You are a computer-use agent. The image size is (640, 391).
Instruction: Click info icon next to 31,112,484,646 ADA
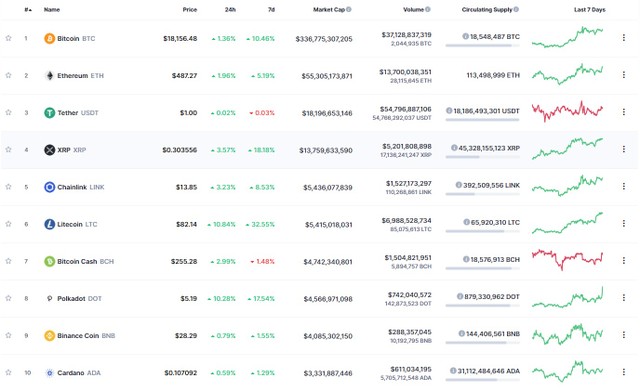click(453, 371)
